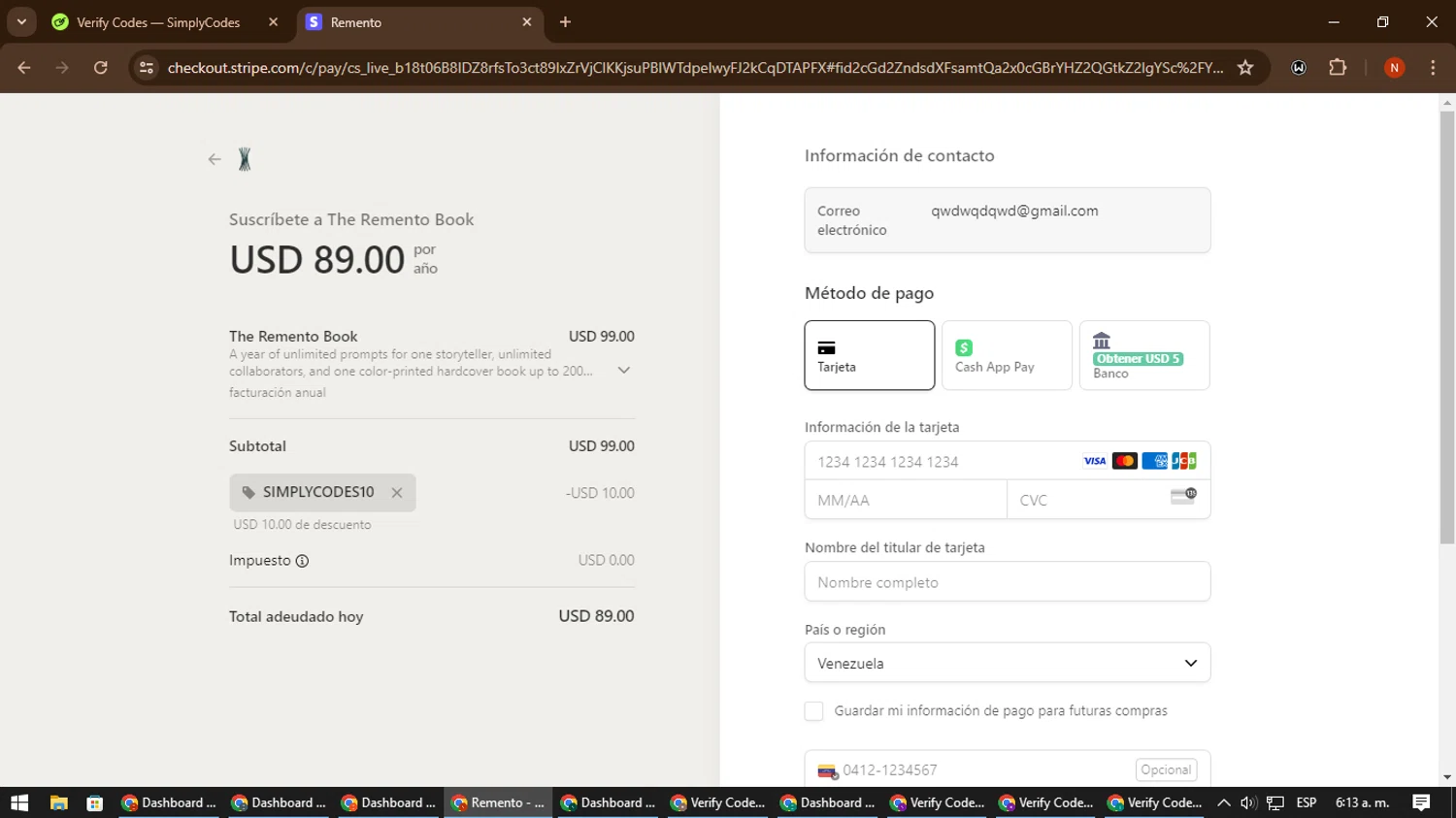1456x818 pixels.
Task: Open the taskbar clock showing 6:13 a. m.
Action: tap(1362, 802)
